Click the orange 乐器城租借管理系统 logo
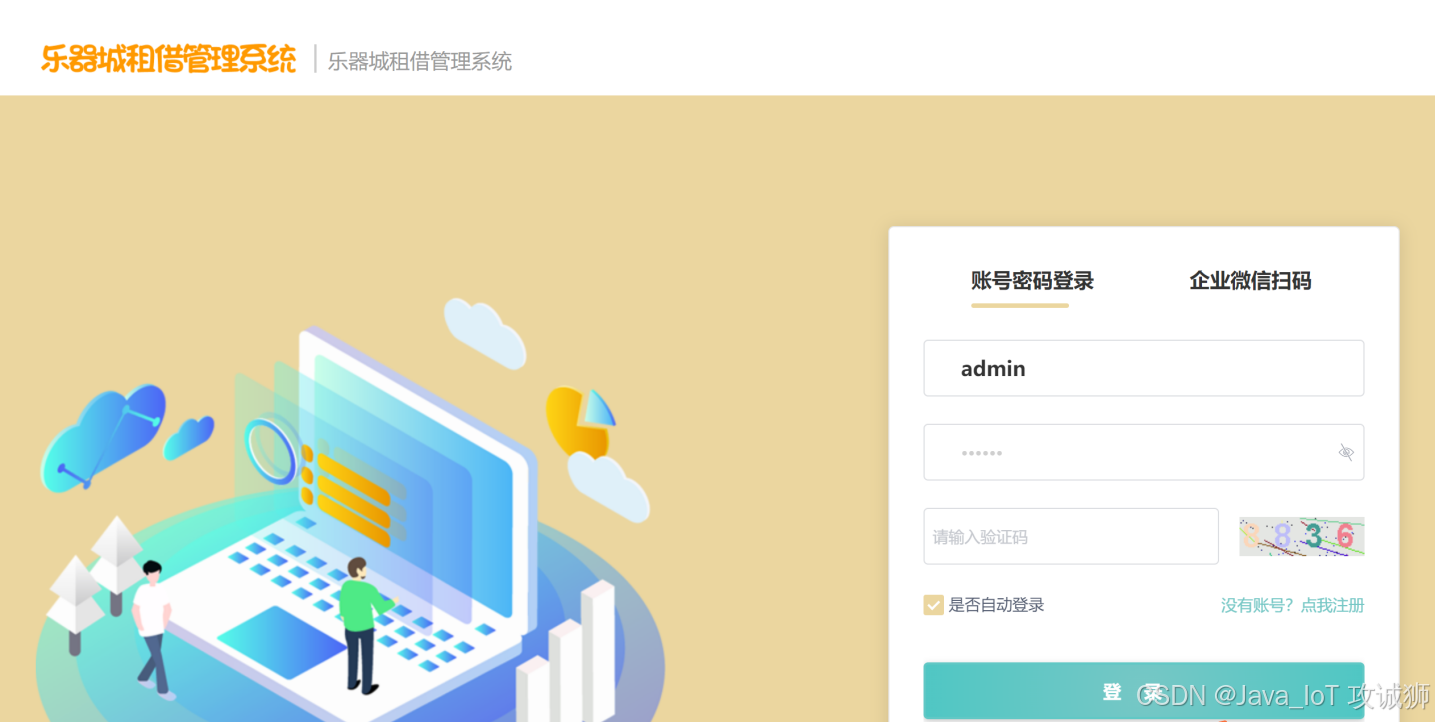The image size is (1435, 722). (x=169, y=59)
